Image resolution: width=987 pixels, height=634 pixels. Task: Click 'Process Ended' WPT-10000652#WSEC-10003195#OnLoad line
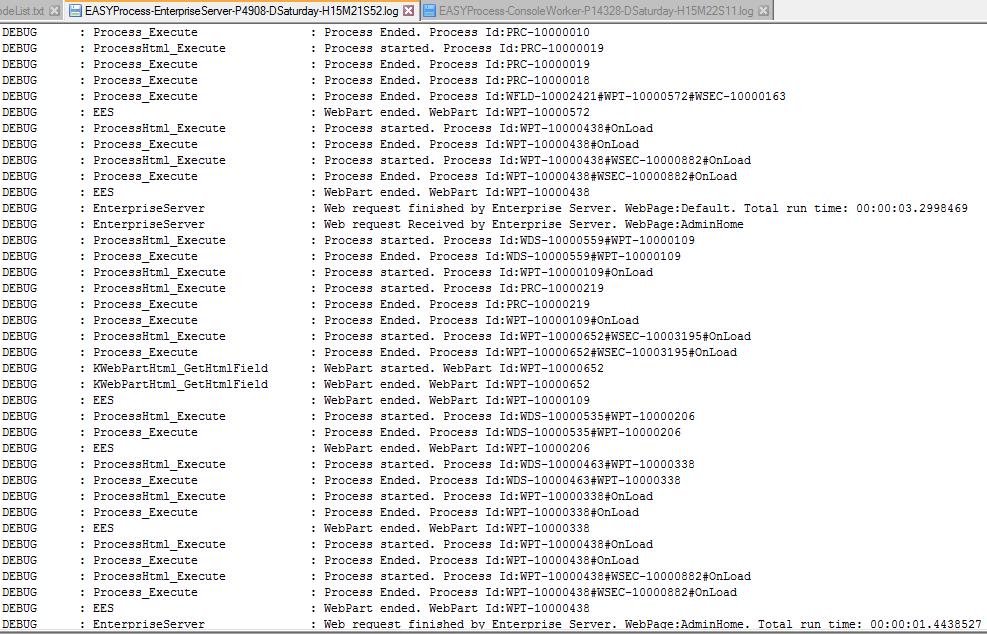531,352
